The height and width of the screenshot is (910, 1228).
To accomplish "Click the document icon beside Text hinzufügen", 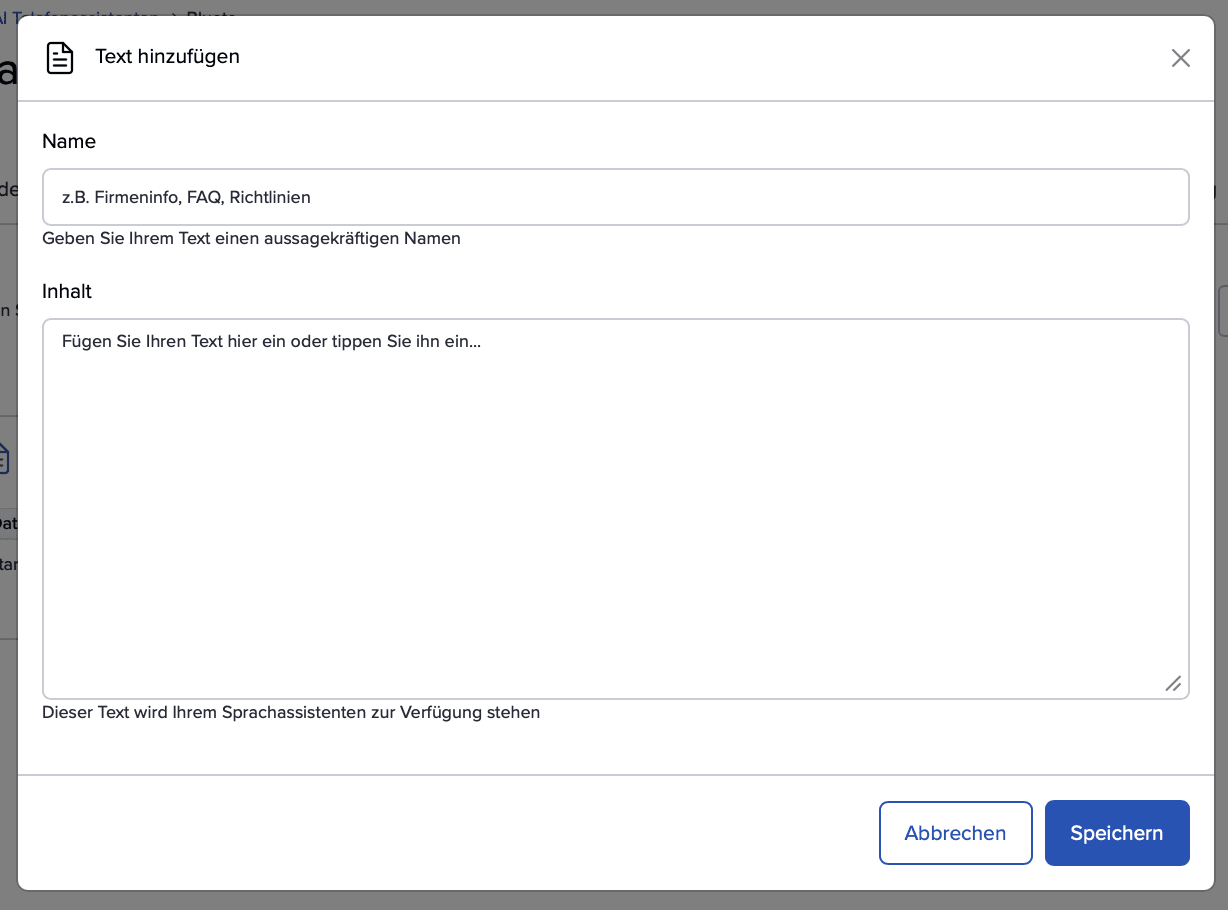I will 61,58.
